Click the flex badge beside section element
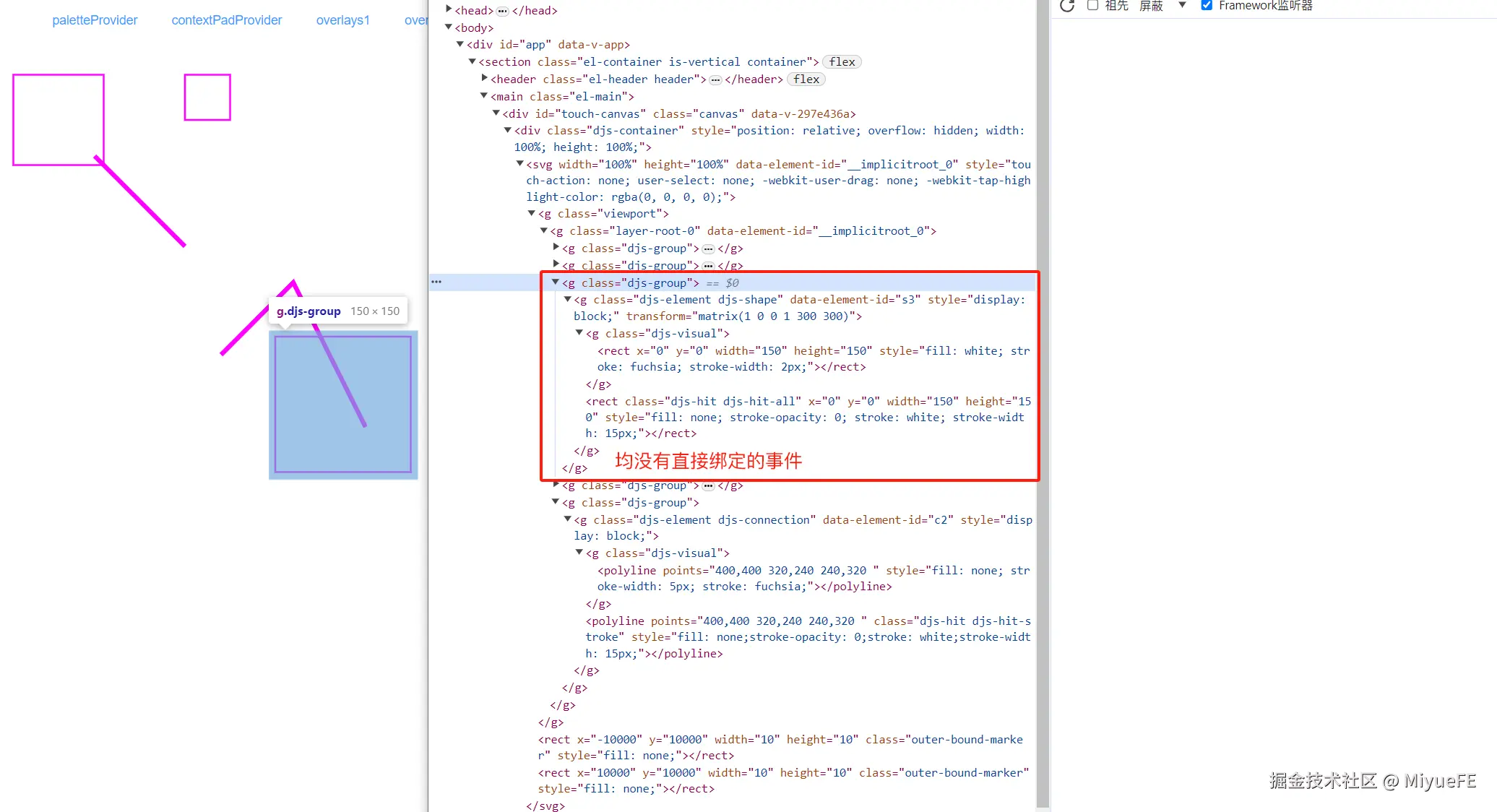The height and width of the screenshot is (812, 1497). 842,62
